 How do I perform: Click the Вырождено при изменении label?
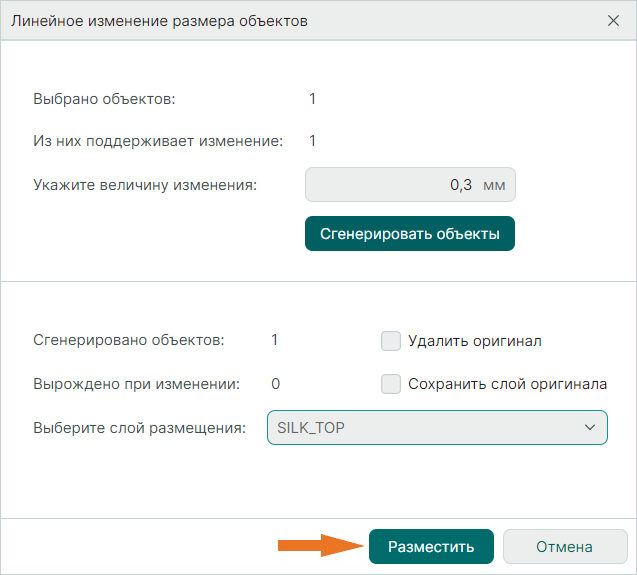(136, 383)
